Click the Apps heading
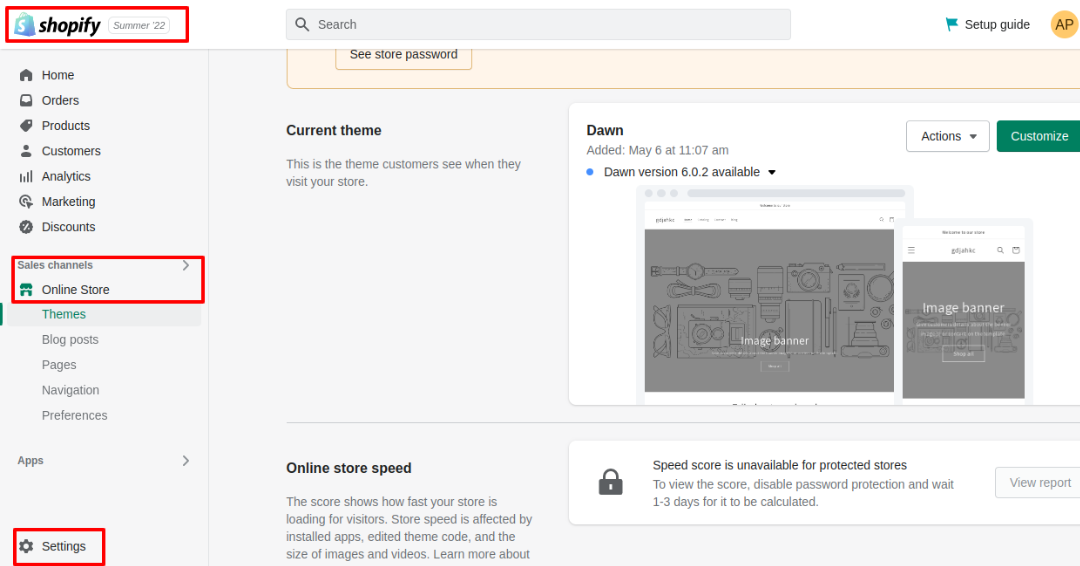This screenshot has height=566, width=1080. [30, 461]
